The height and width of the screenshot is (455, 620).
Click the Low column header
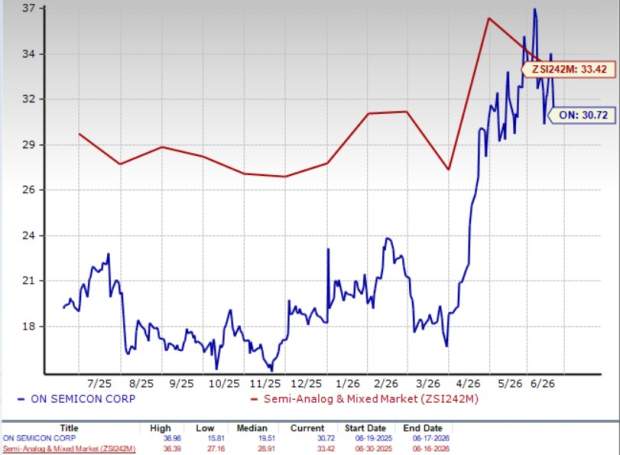pos(205,428)
